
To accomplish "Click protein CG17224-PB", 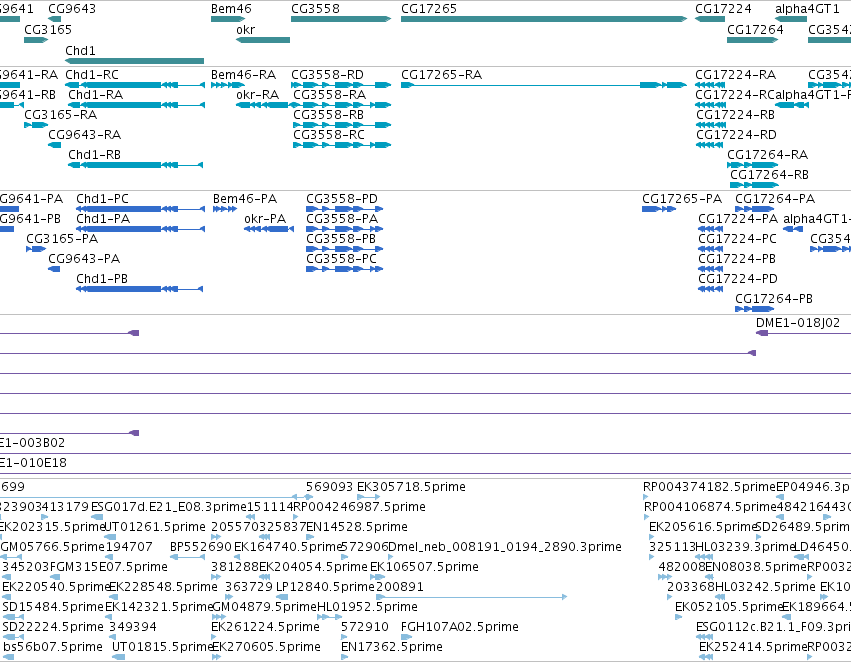I will click(737, 259).
